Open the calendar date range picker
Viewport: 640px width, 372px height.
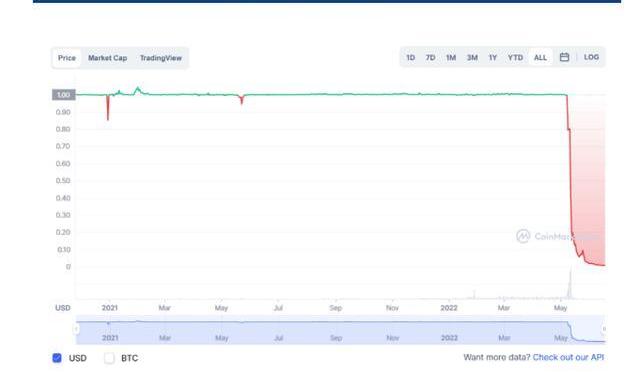(x=564, y=57)
